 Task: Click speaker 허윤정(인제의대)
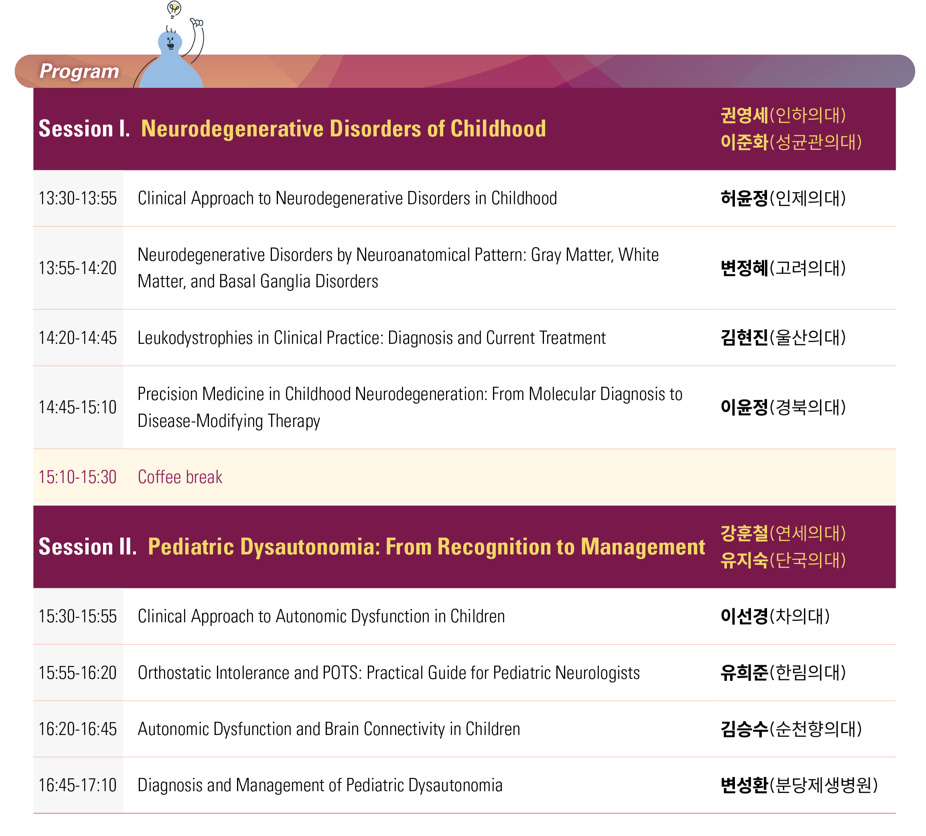click(783, 198)
